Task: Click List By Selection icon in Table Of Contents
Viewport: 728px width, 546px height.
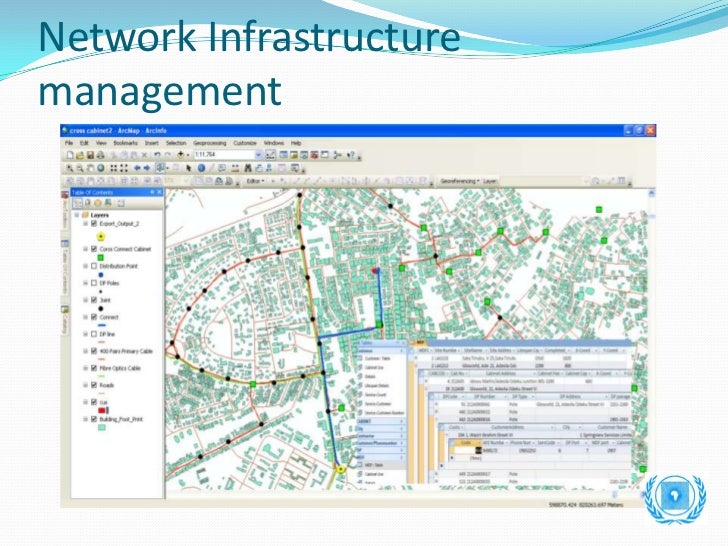Action: tap(108, 203)
